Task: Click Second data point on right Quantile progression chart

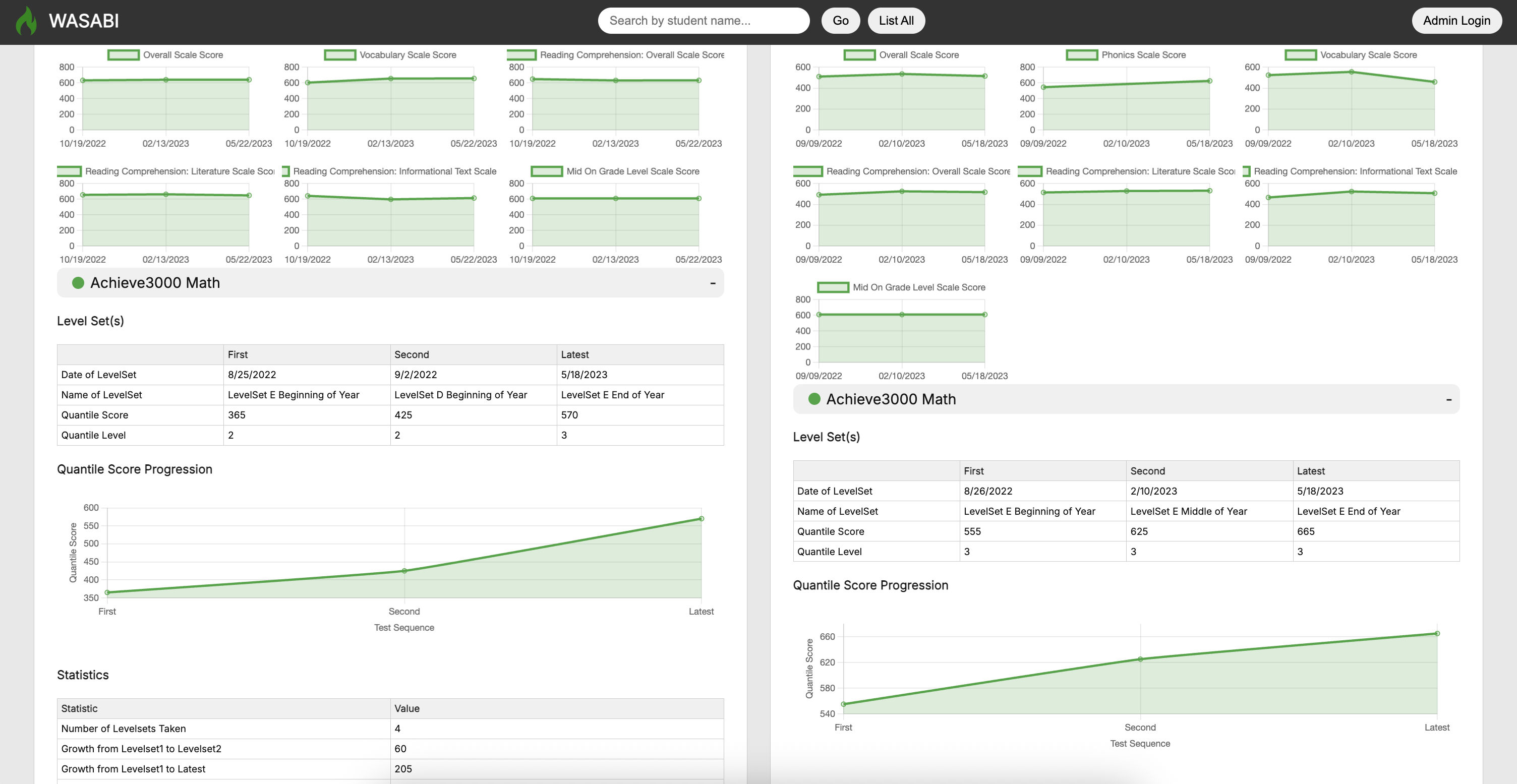Action: click(1140, 659)
